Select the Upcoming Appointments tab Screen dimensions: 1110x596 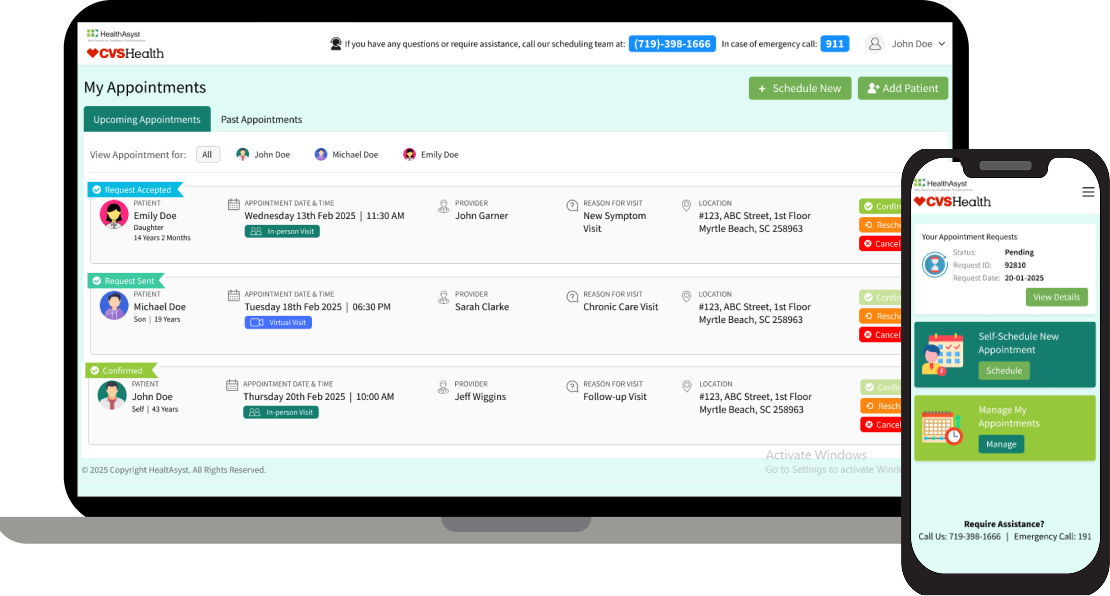pos(147,119)
